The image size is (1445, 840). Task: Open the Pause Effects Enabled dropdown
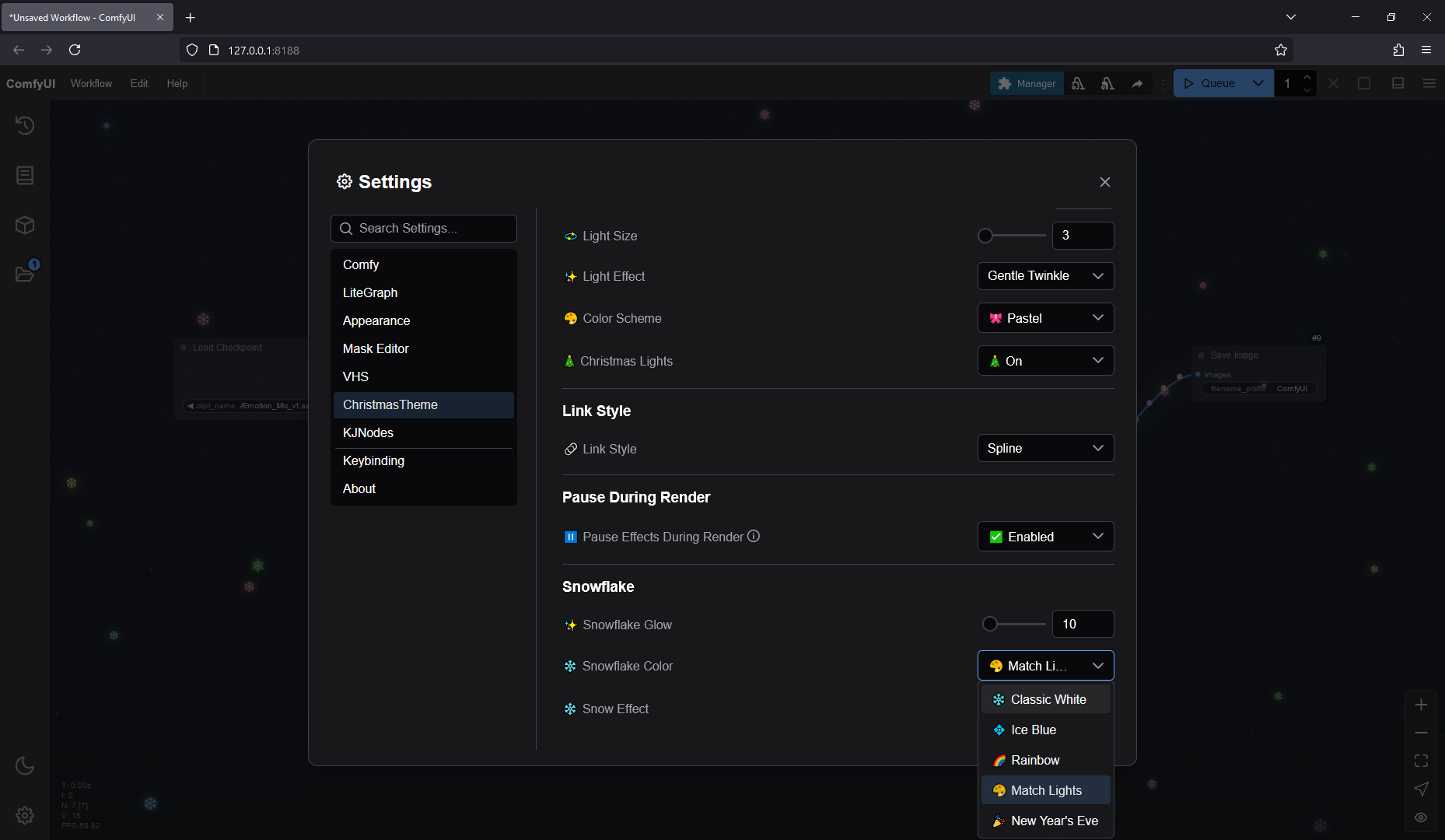point(1045,537)
